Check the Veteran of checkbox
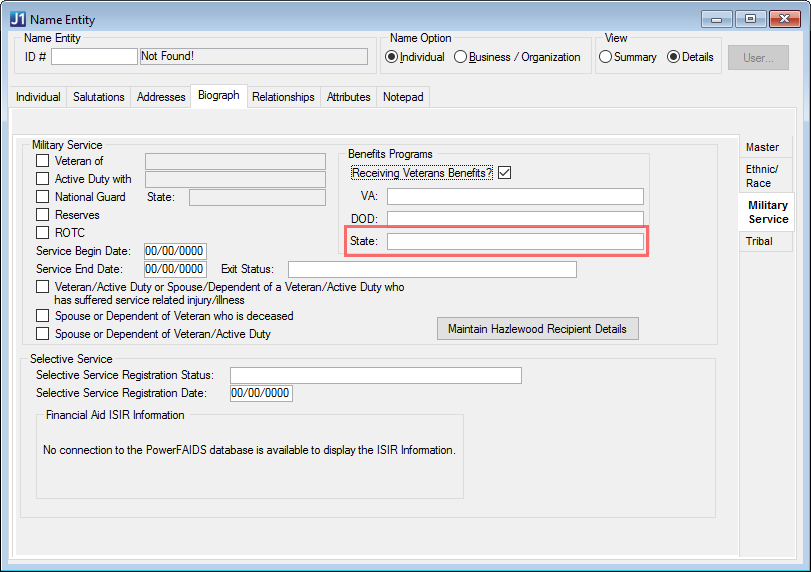 coord(43,161)
